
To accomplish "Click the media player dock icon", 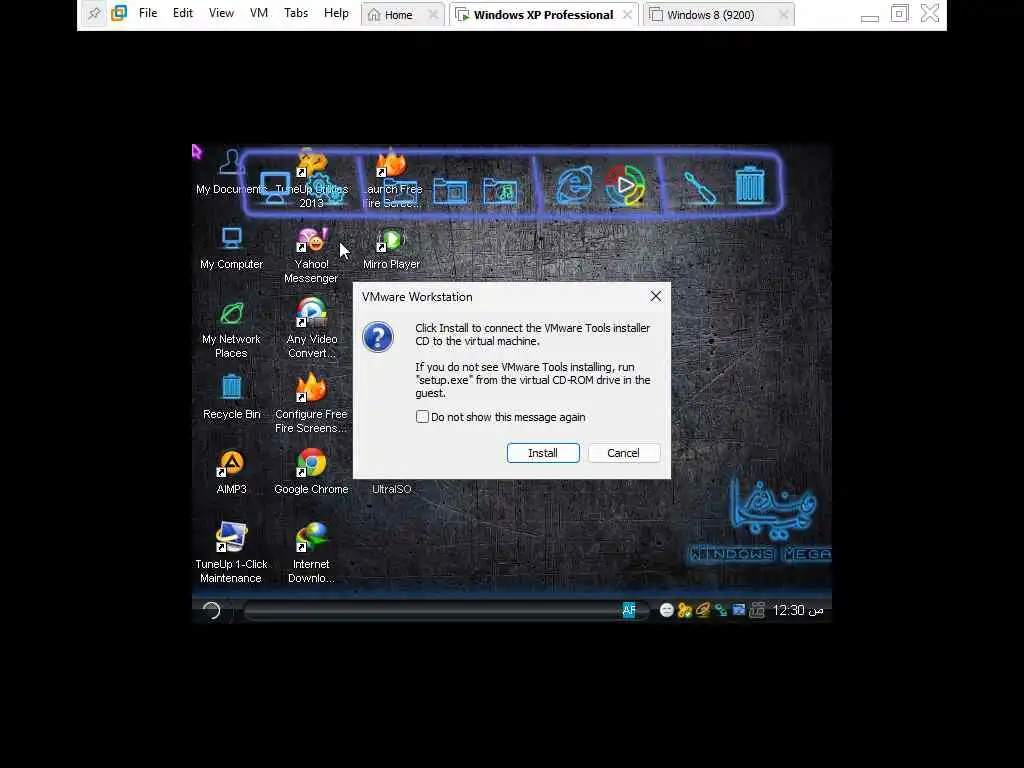I will 625,185.
